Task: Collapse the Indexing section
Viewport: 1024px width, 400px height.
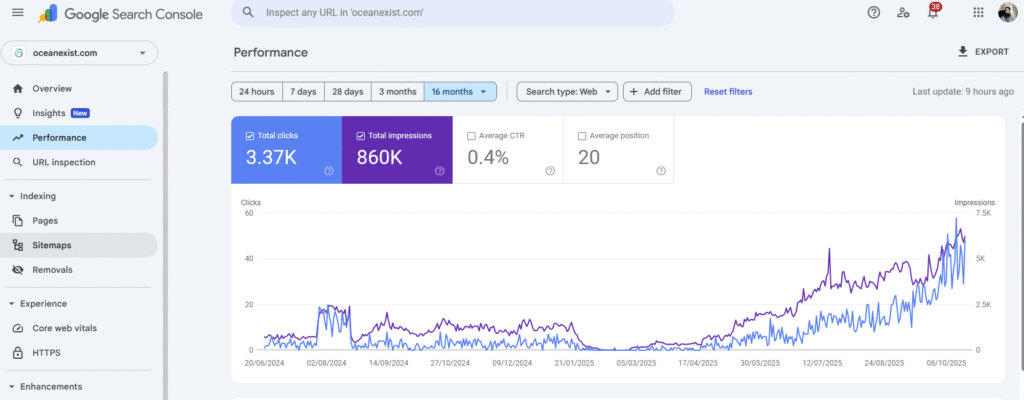Action: click(11, 196)
